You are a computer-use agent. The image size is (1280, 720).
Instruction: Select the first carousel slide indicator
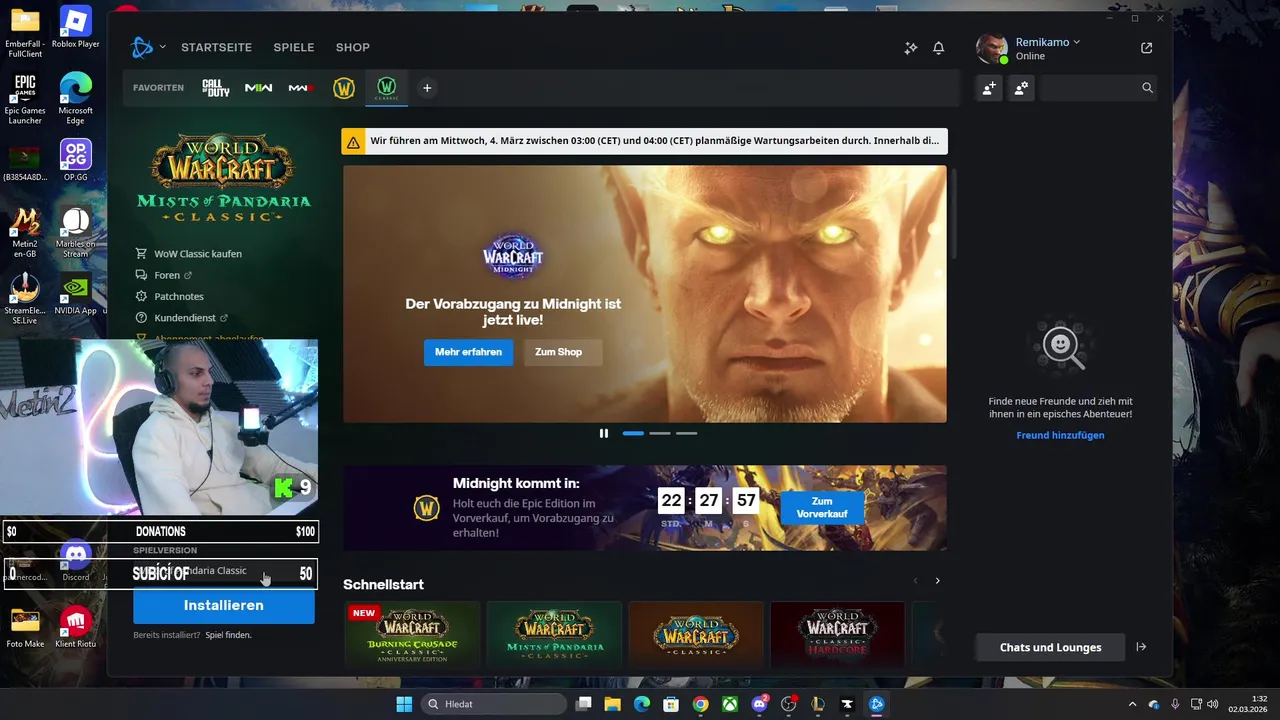(x=633, y=433)
